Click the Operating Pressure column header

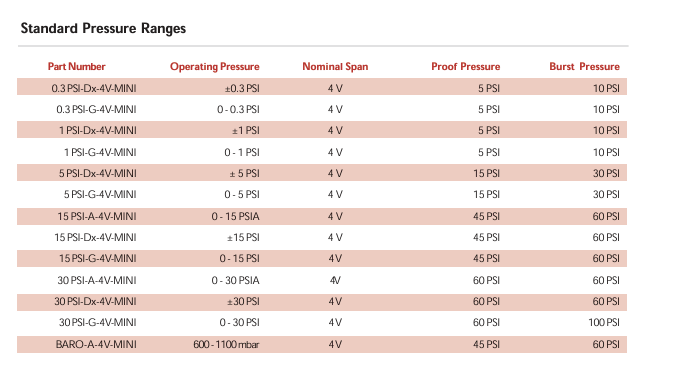click(215, 67)
